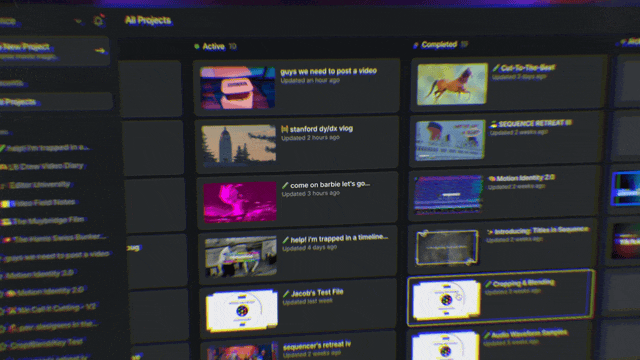640x360 pixels.
Task: Select 'The Muybridge Film' in sidebar list
Action: click(48, 221)
